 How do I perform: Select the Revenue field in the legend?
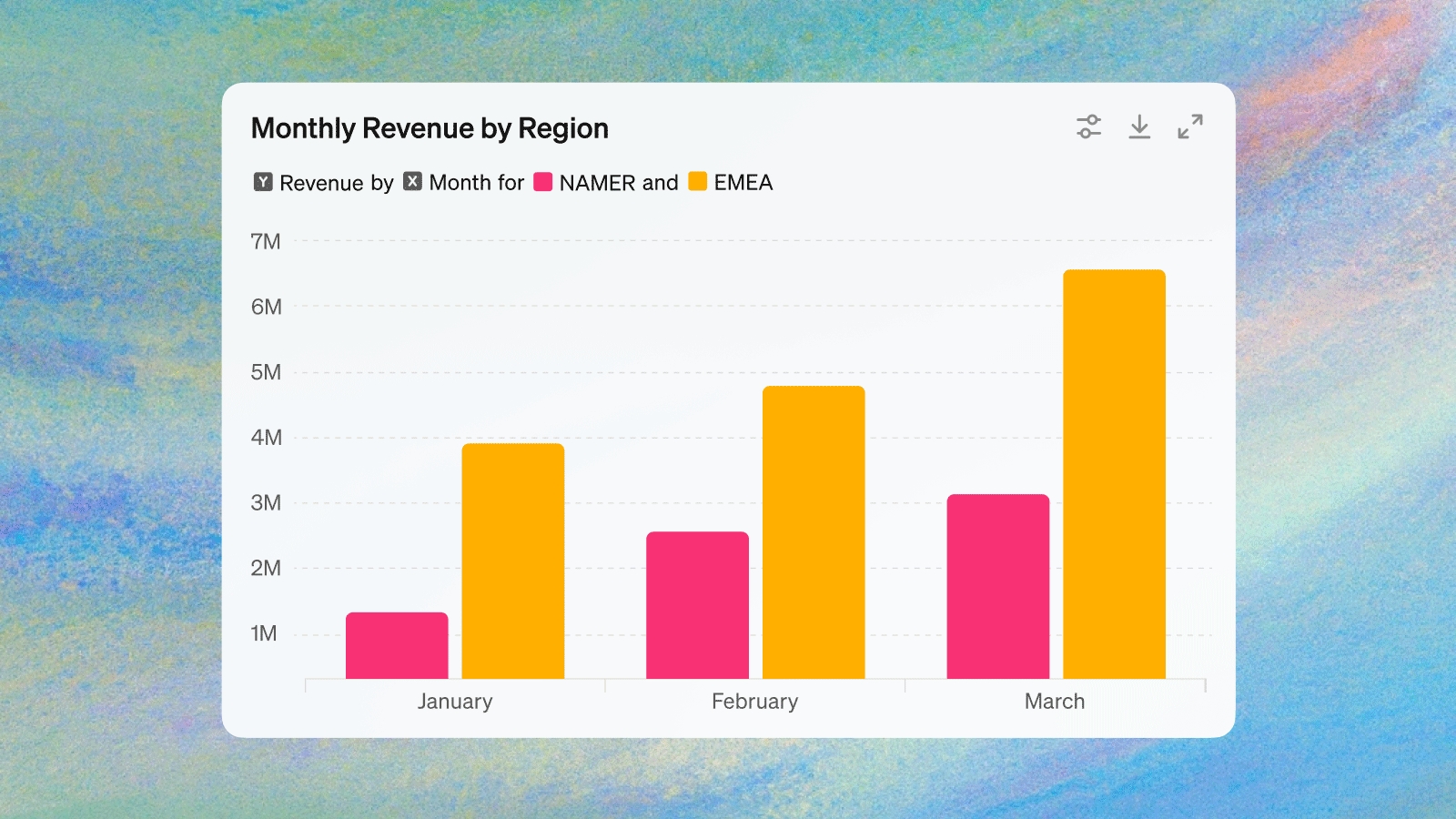pyautogui.click(x=321, y=183)
